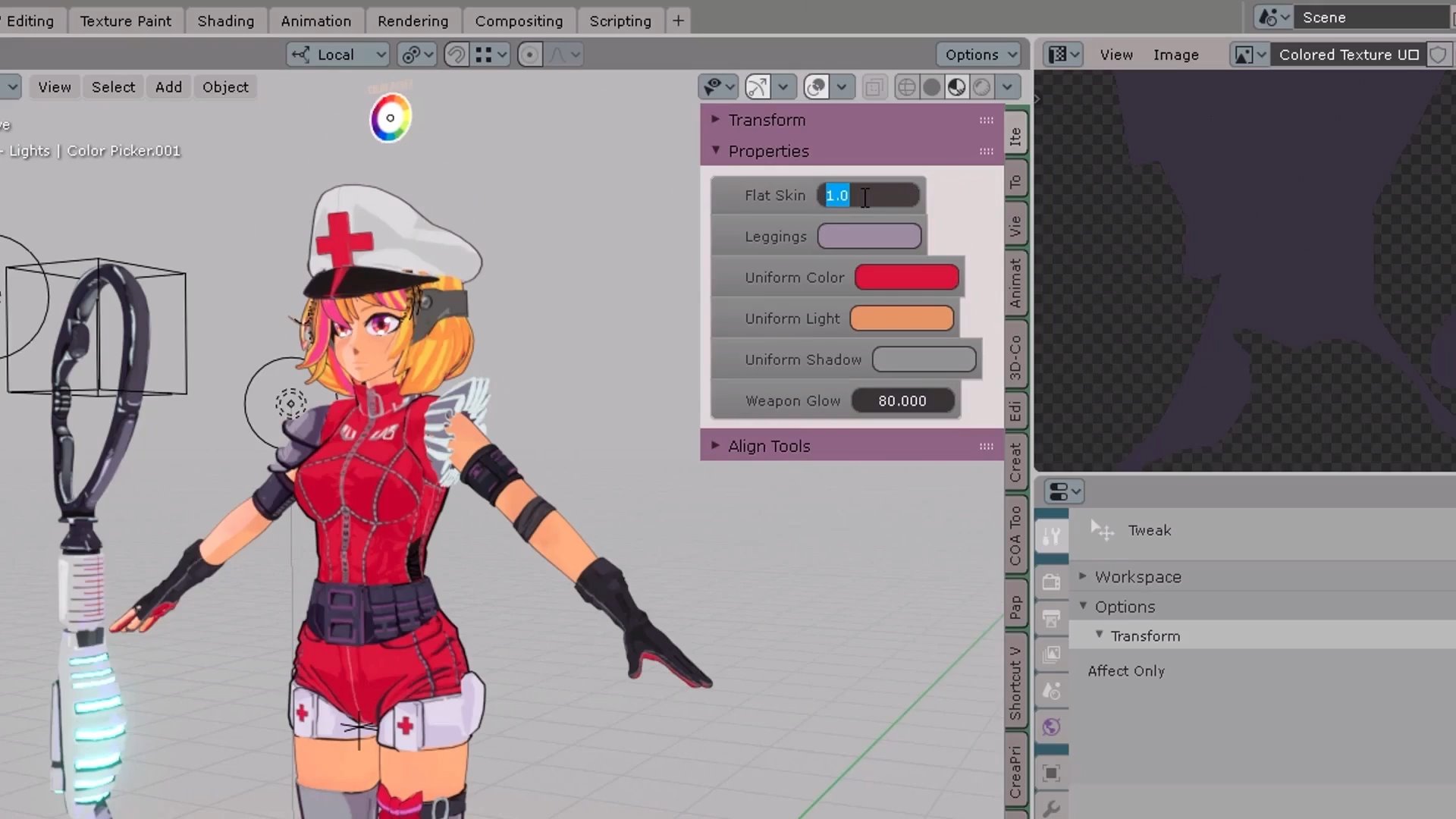Screen dimensions: 1456x819
Task: Click the Weapon Glow value field
Action: [x=902, y=400]
